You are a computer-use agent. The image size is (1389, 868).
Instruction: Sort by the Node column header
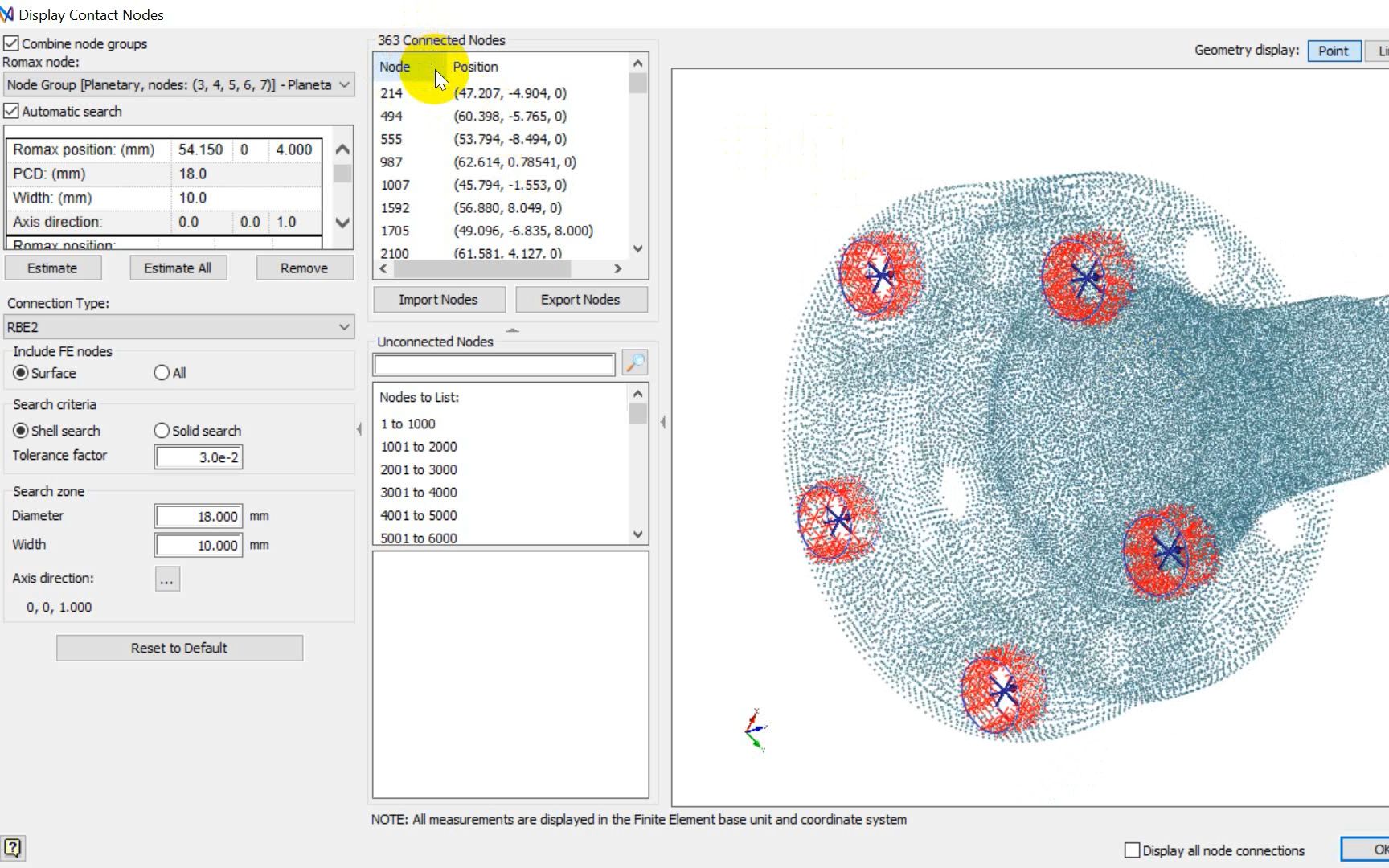395,67
